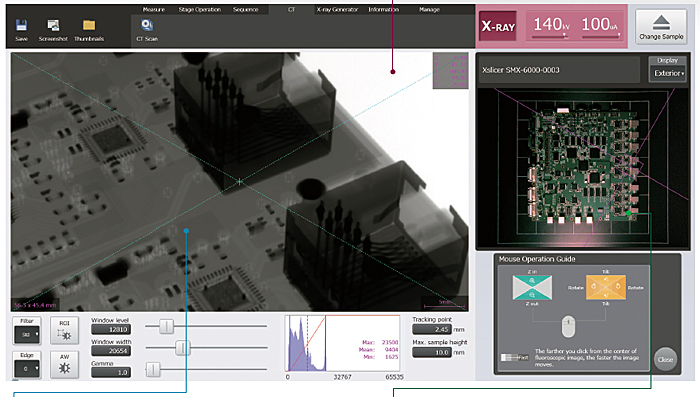Click the Change Sample eject button

click(661, 27)
